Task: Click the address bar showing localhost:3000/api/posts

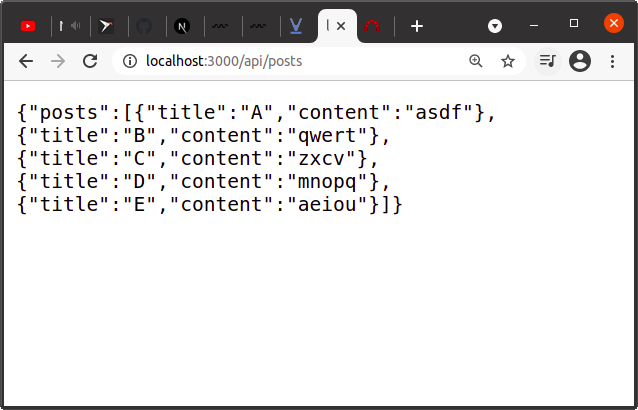Action: (300, 62)
